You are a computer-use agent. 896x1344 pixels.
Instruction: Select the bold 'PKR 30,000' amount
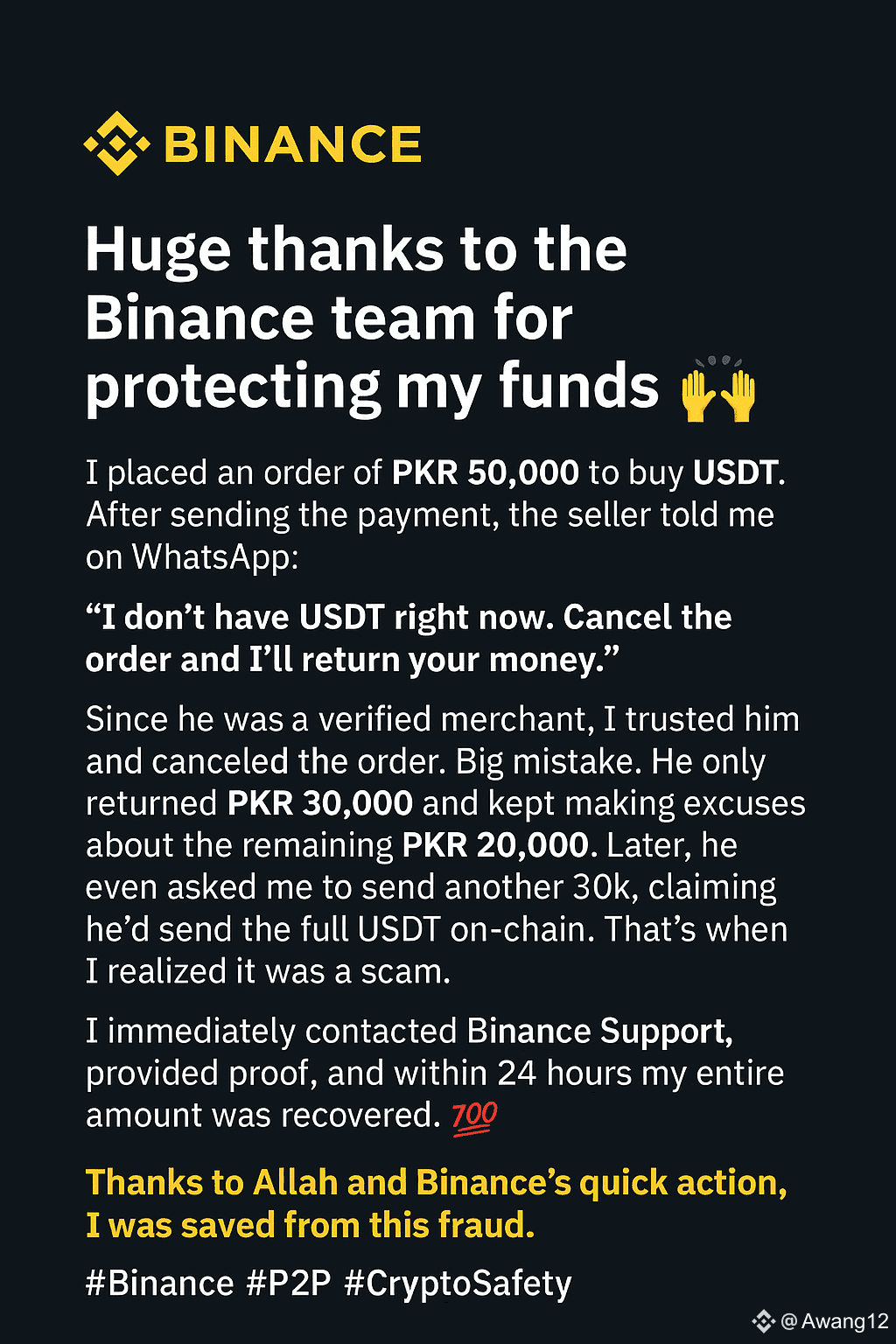click(x=319, y=803)
